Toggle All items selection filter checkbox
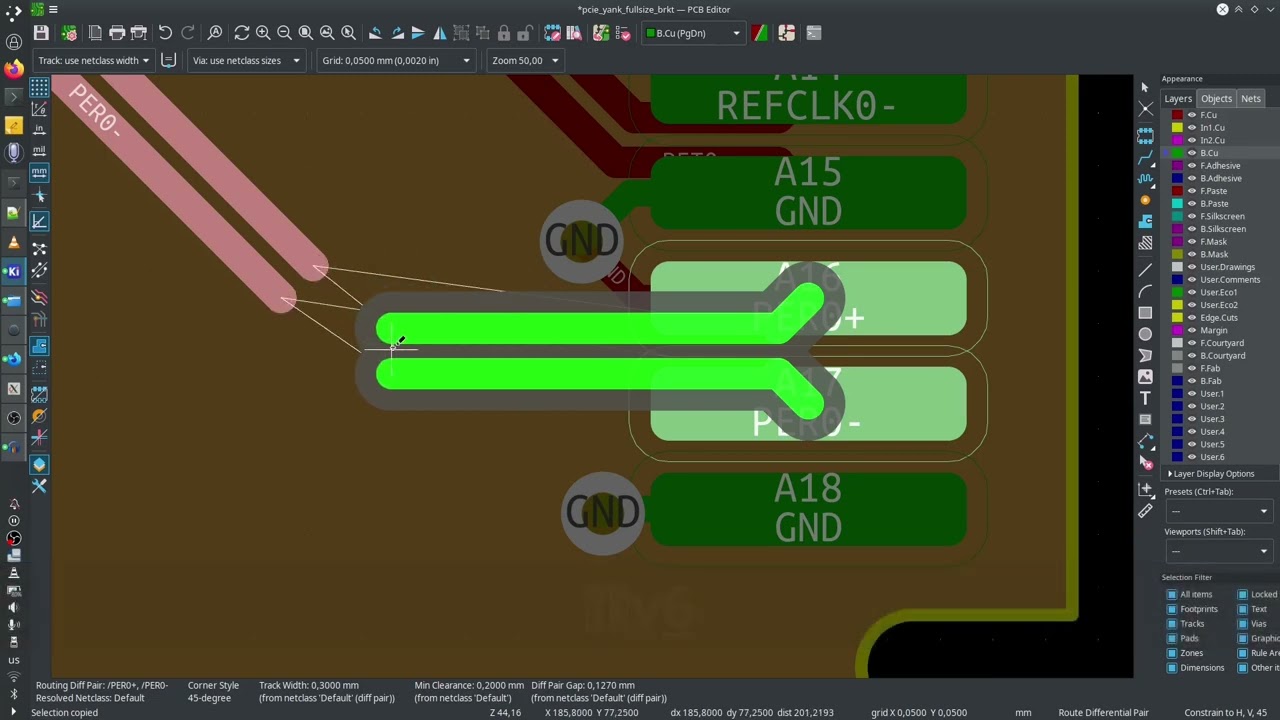The height and width of the screenshot is (720, 1280). 1172,594
